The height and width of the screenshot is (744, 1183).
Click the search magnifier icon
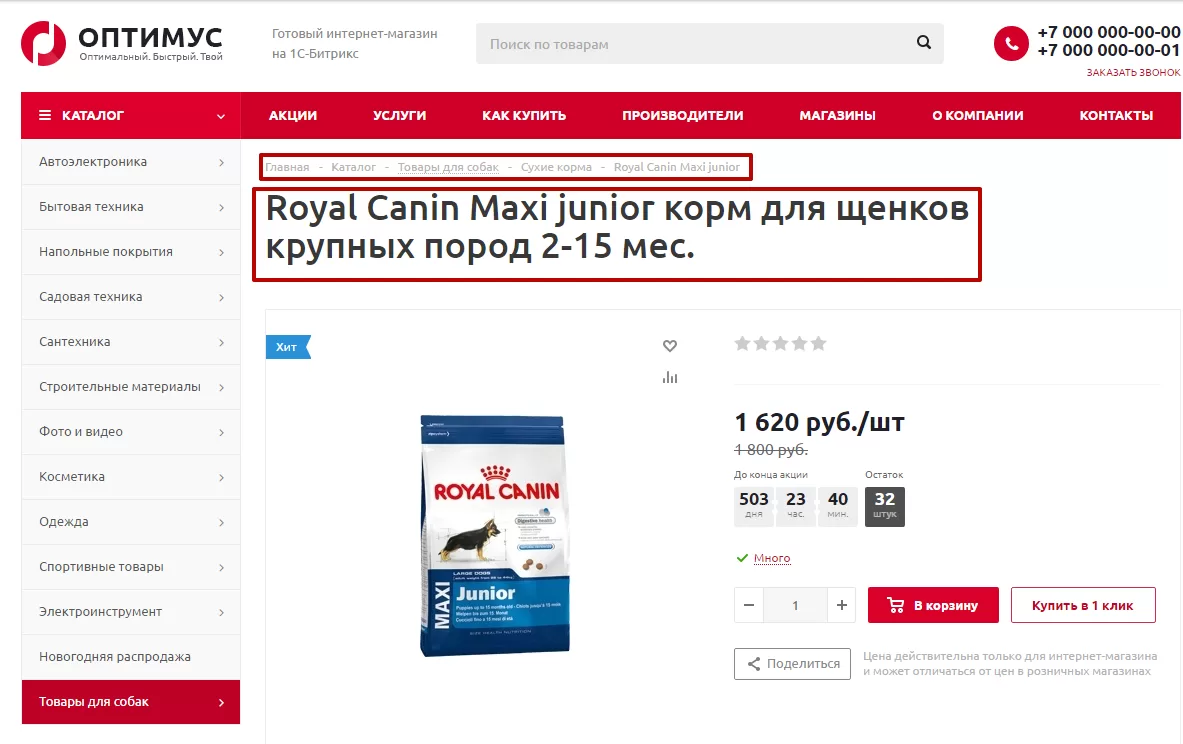(x=923, y=43)
